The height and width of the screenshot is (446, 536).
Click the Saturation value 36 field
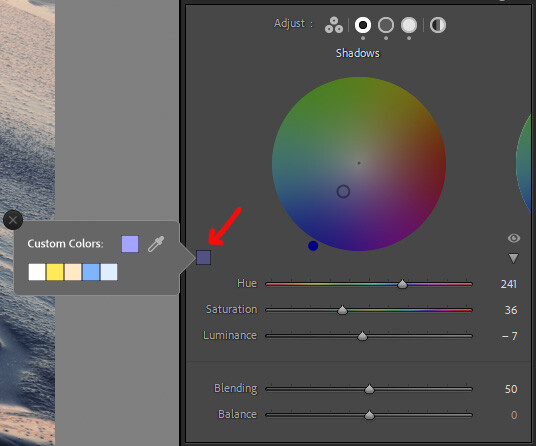511,310
